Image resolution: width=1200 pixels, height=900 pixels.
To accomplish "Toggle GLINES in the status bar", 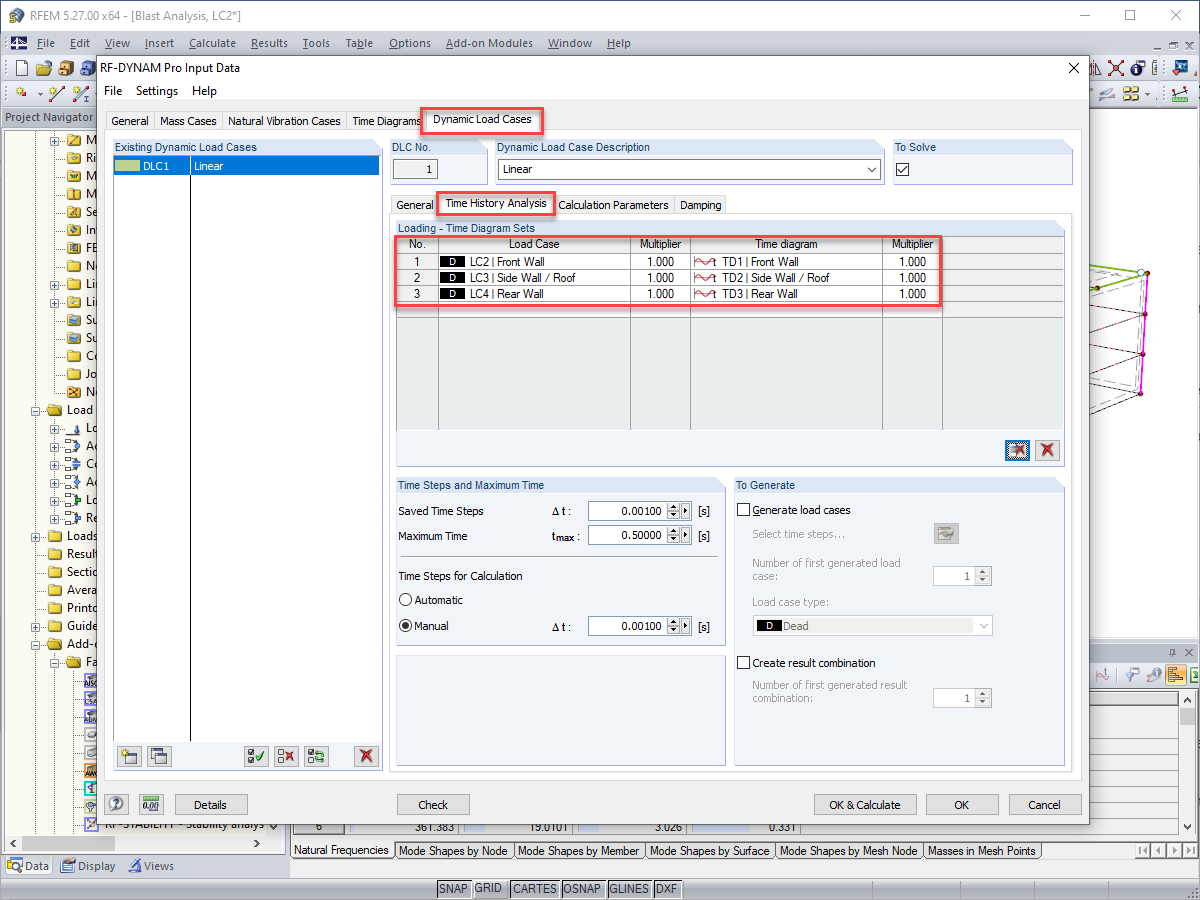I will click(628, 889).
